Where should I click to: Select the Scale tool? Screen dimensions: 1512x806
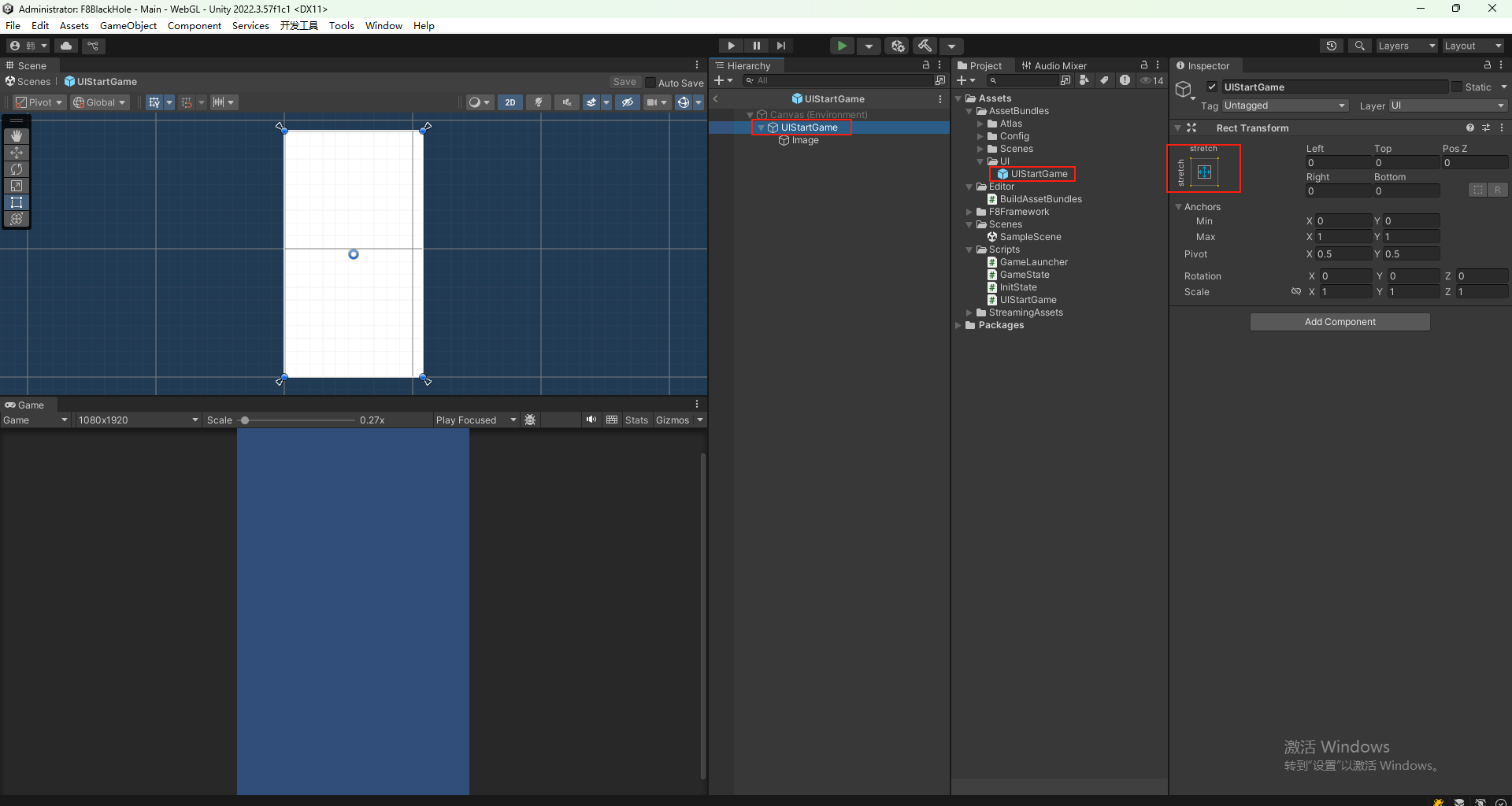point(17,186)
